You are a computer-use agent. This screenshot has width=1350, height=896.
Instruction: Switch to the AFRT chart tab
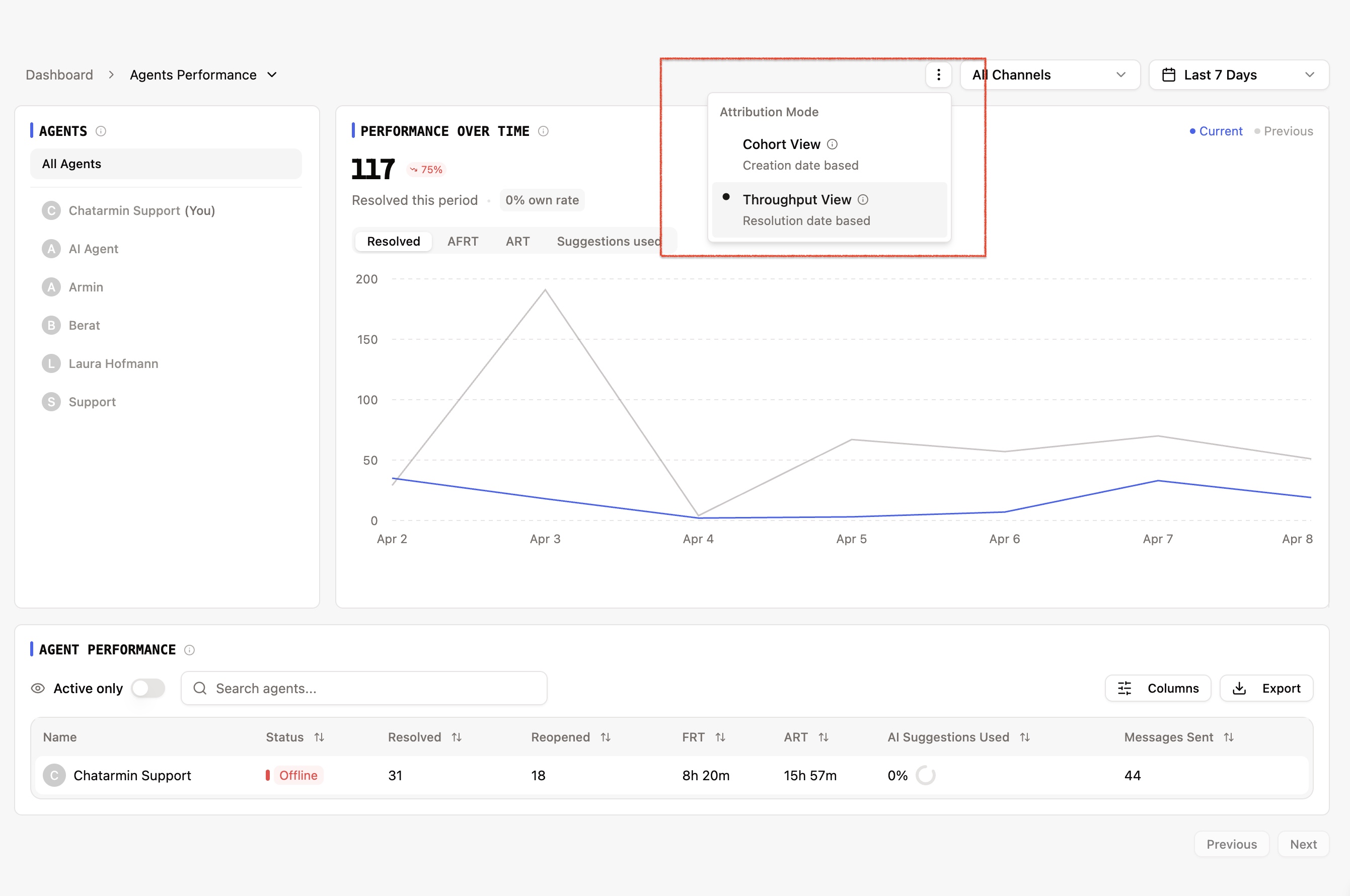463,241
